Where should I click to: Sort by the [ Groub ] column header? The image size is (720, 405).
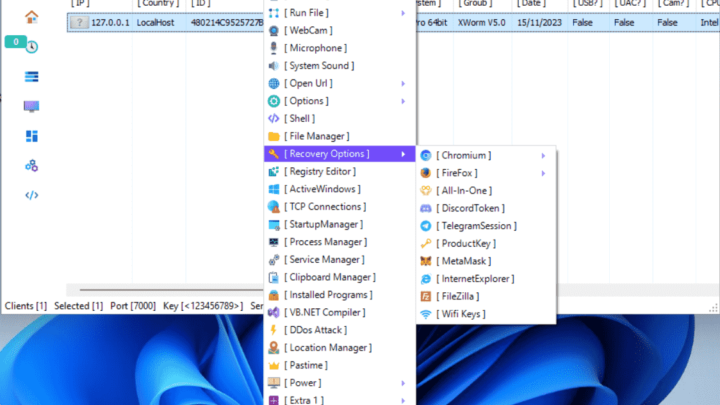coord(475,4)
